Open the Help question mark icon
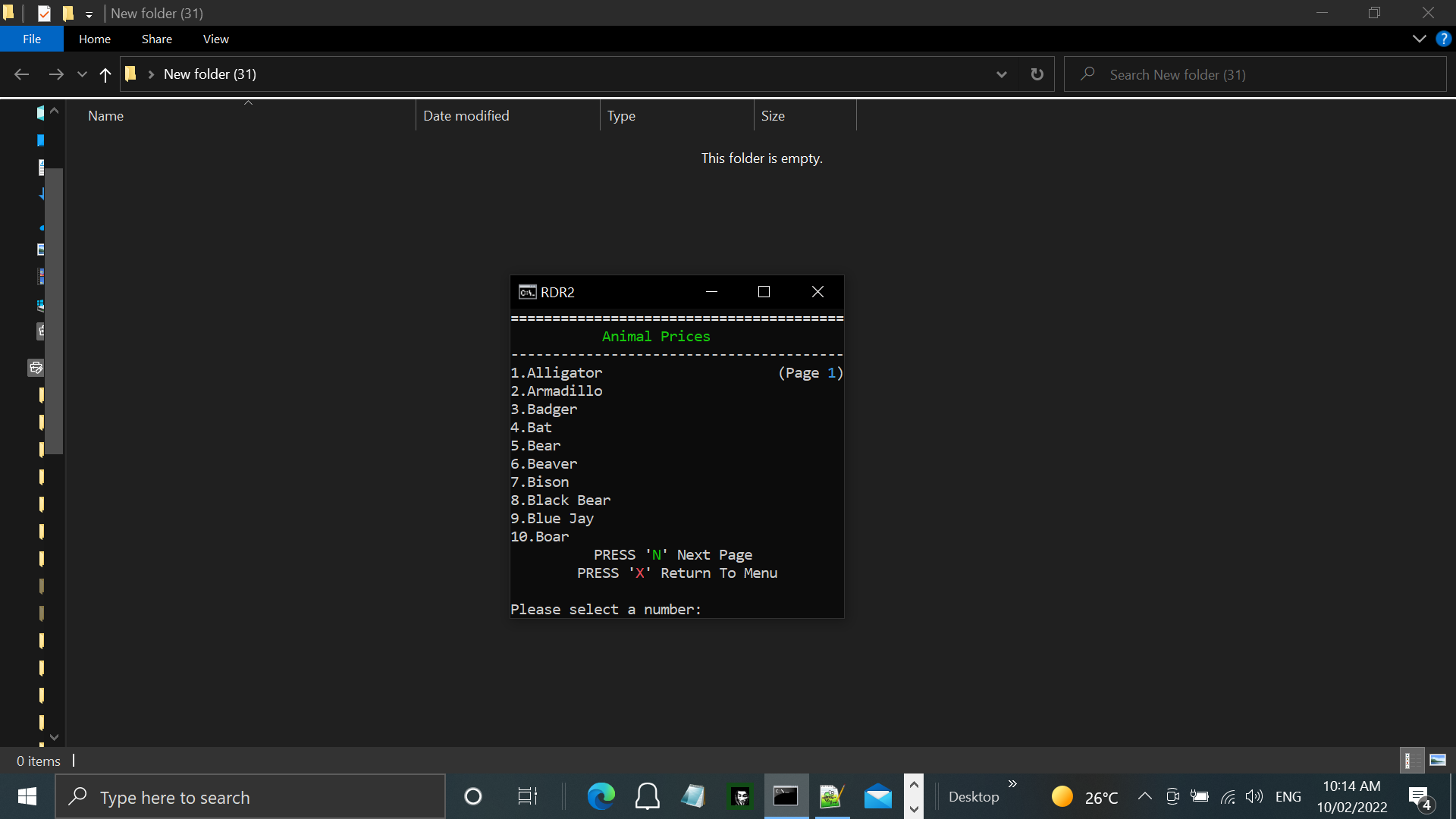Viewport: 1456px width, 819px height. 1443,39
